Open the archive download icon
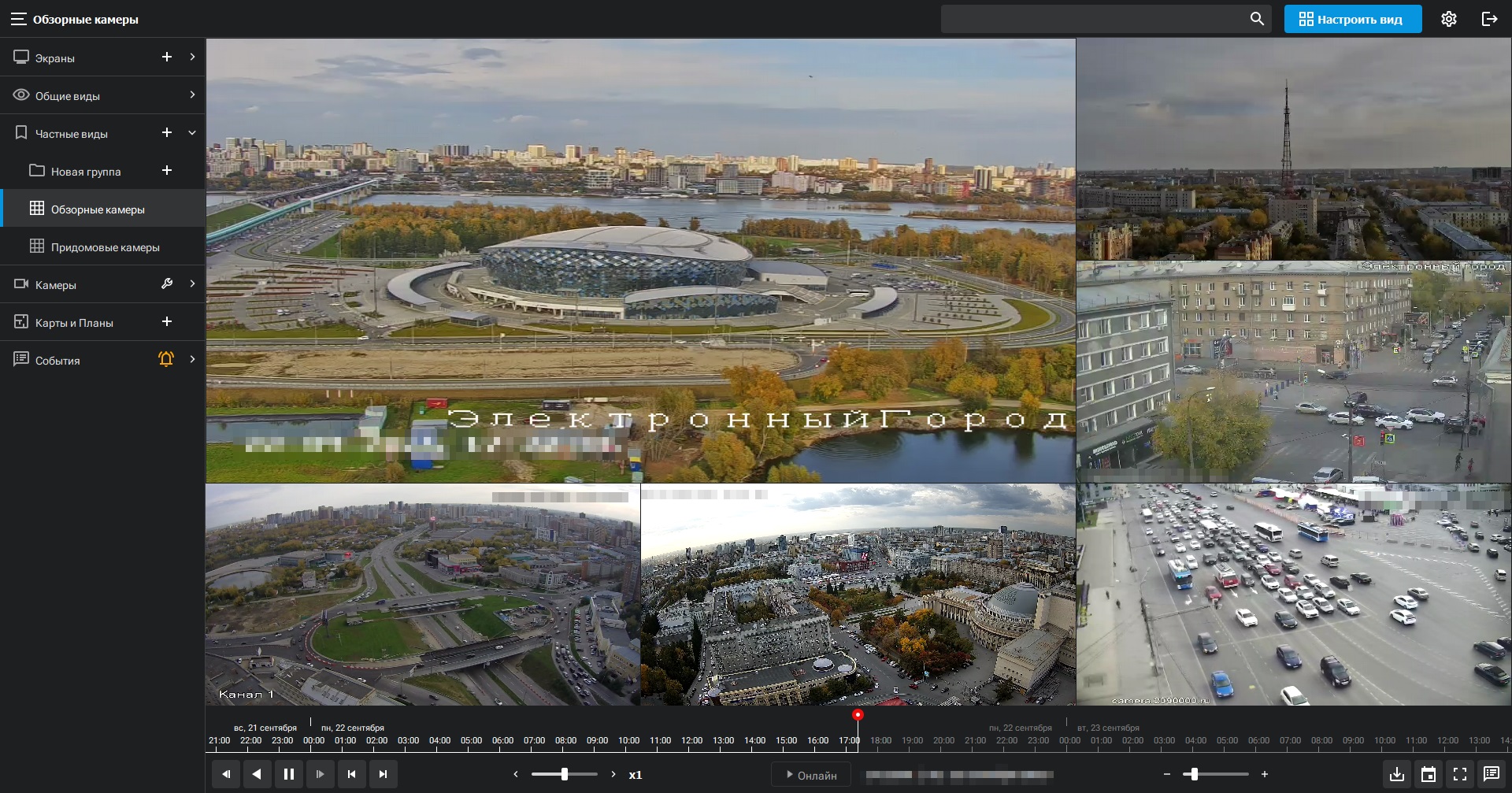 coord(1397,774)
